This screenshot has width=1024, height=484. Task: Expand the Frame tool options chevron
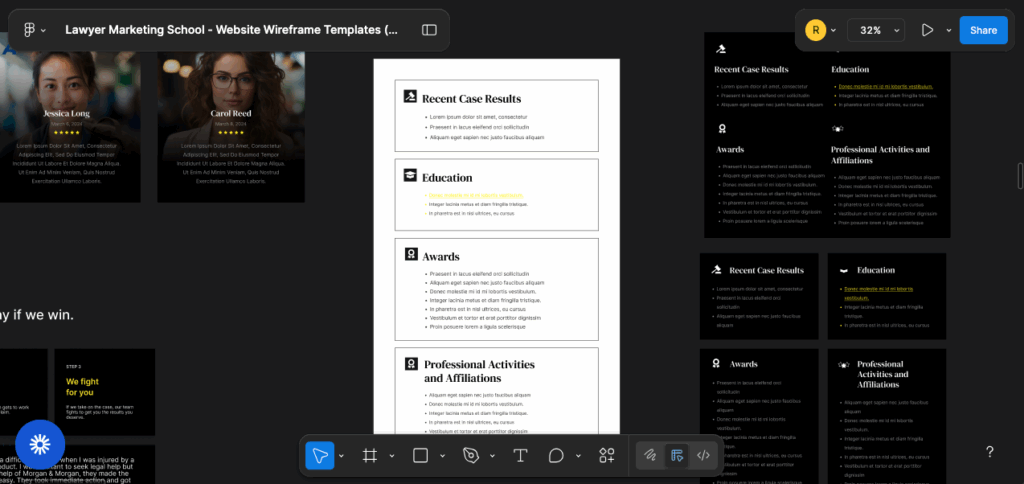coord(391,456)
